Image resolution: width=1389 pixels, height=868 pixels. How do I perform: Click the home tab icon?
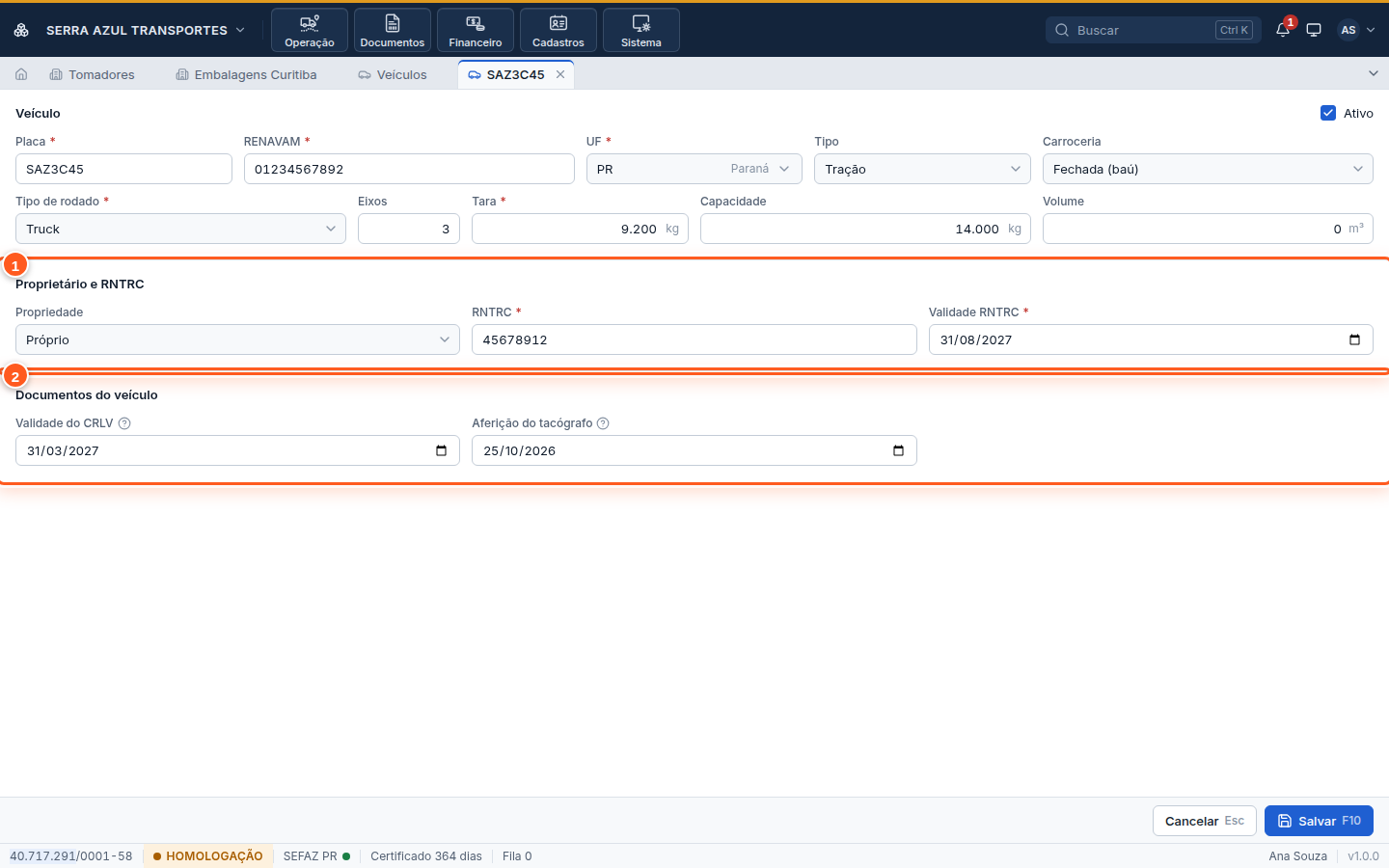[x=21, y=74]
